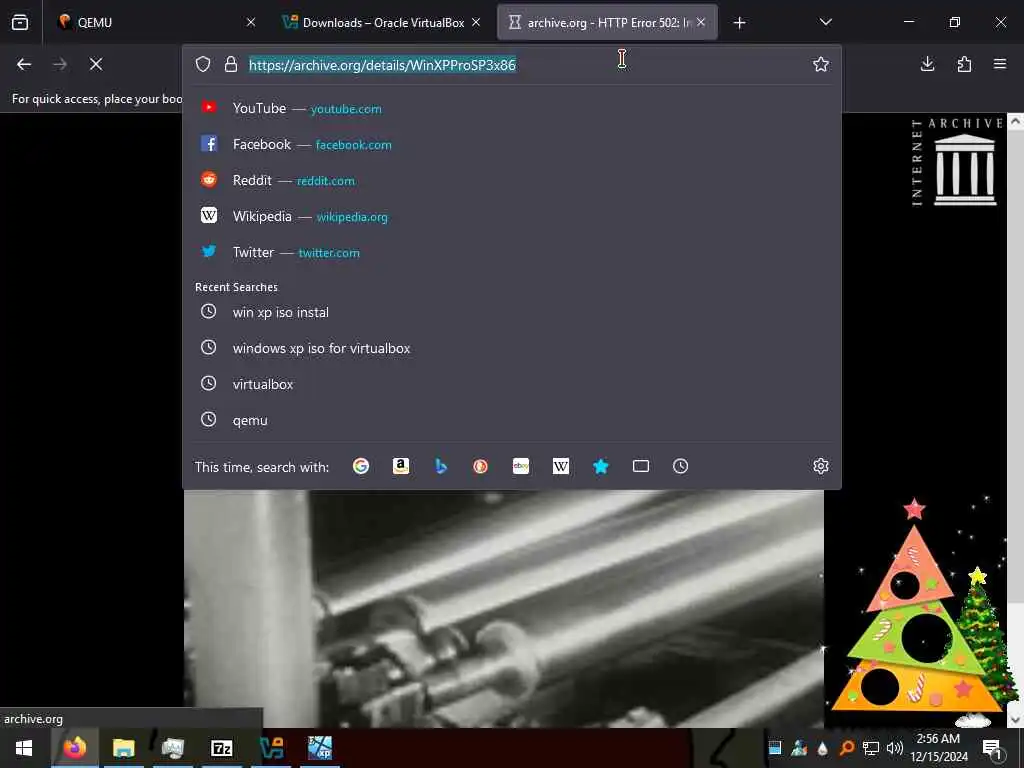Choose YouTube suggestion in URL dropdown
Viewport: 1024px width, 768px height.
click(511, 108)
